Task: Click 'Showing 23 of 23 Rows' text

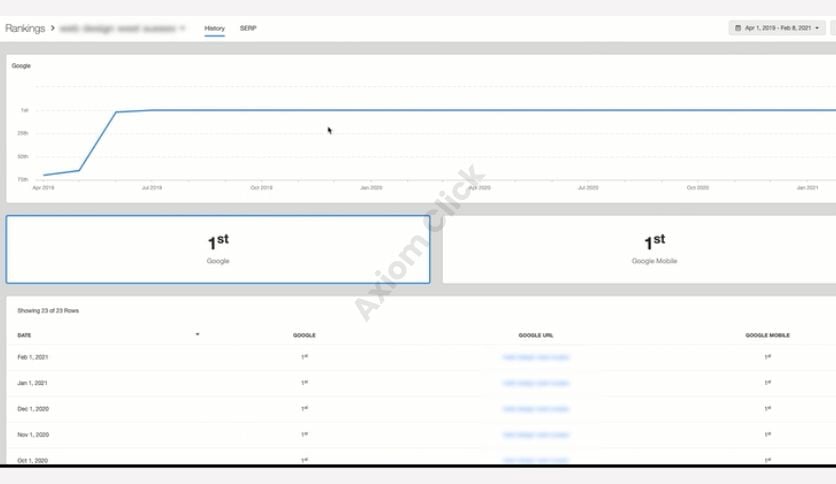Action: 48,310
